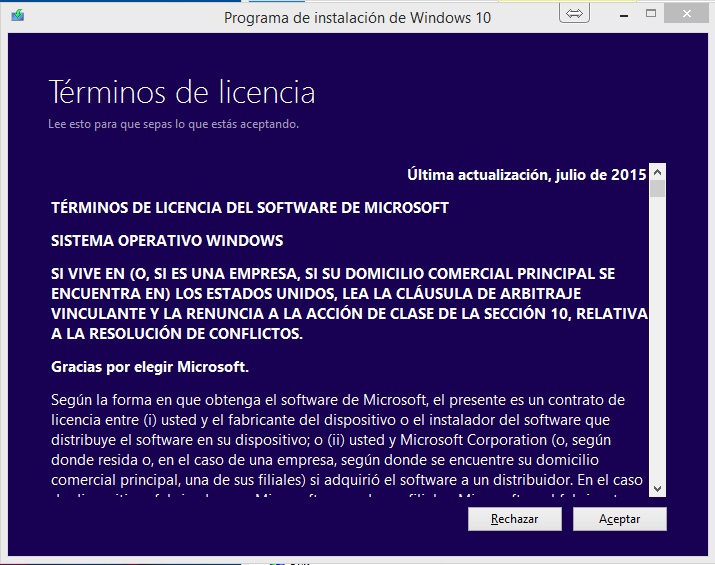Image resolution: width=715 pixels, height=565 pixels.
Task: Click 'SISTEMA OPERATIVO WINDOWS' line
Action: [167, 241]
